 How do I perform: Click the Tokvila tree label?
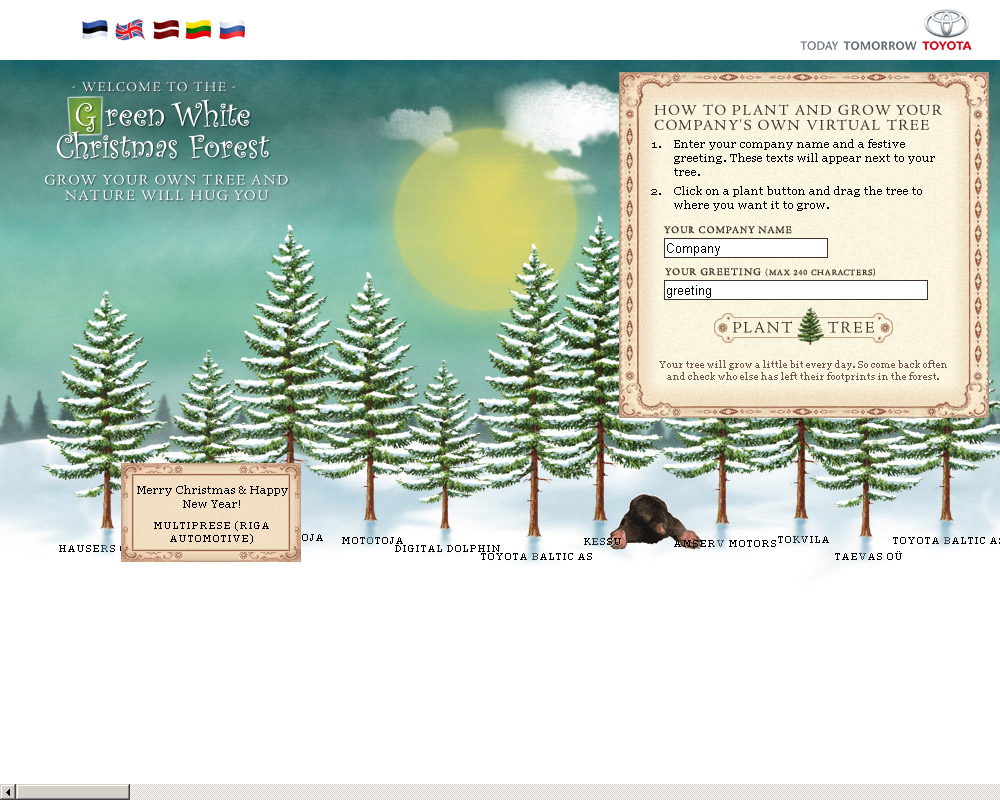pos(803,540)
